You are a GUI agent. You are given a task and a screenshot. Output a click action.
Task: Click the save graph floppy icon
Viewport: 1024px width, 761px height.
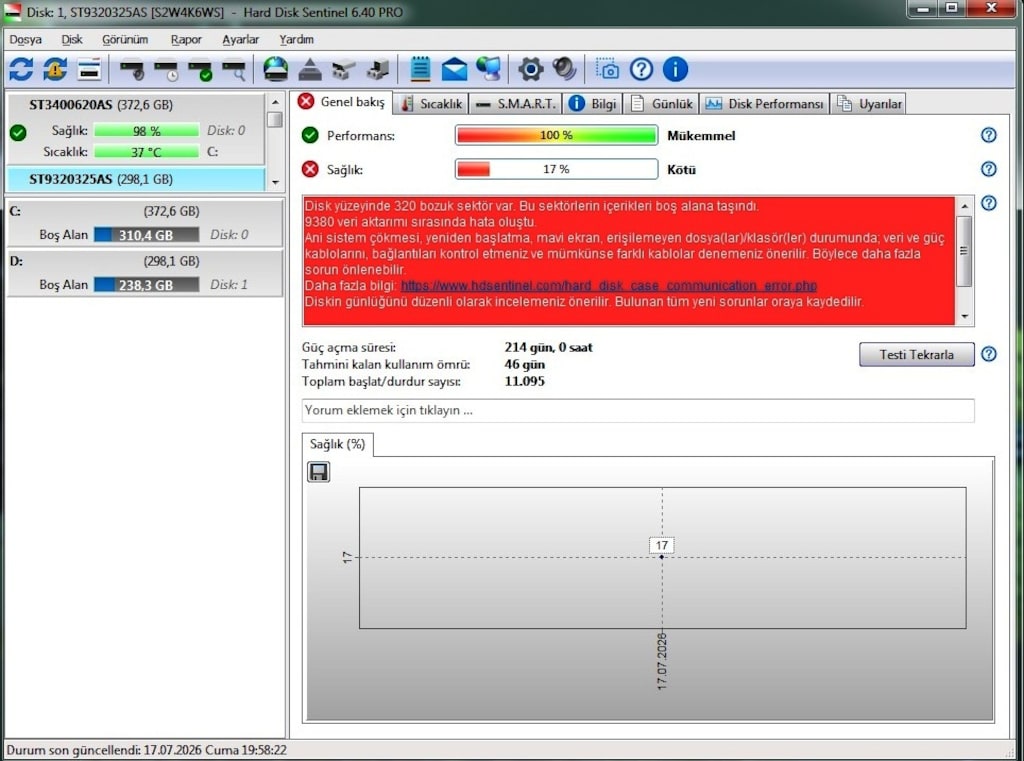pos(319,472)
